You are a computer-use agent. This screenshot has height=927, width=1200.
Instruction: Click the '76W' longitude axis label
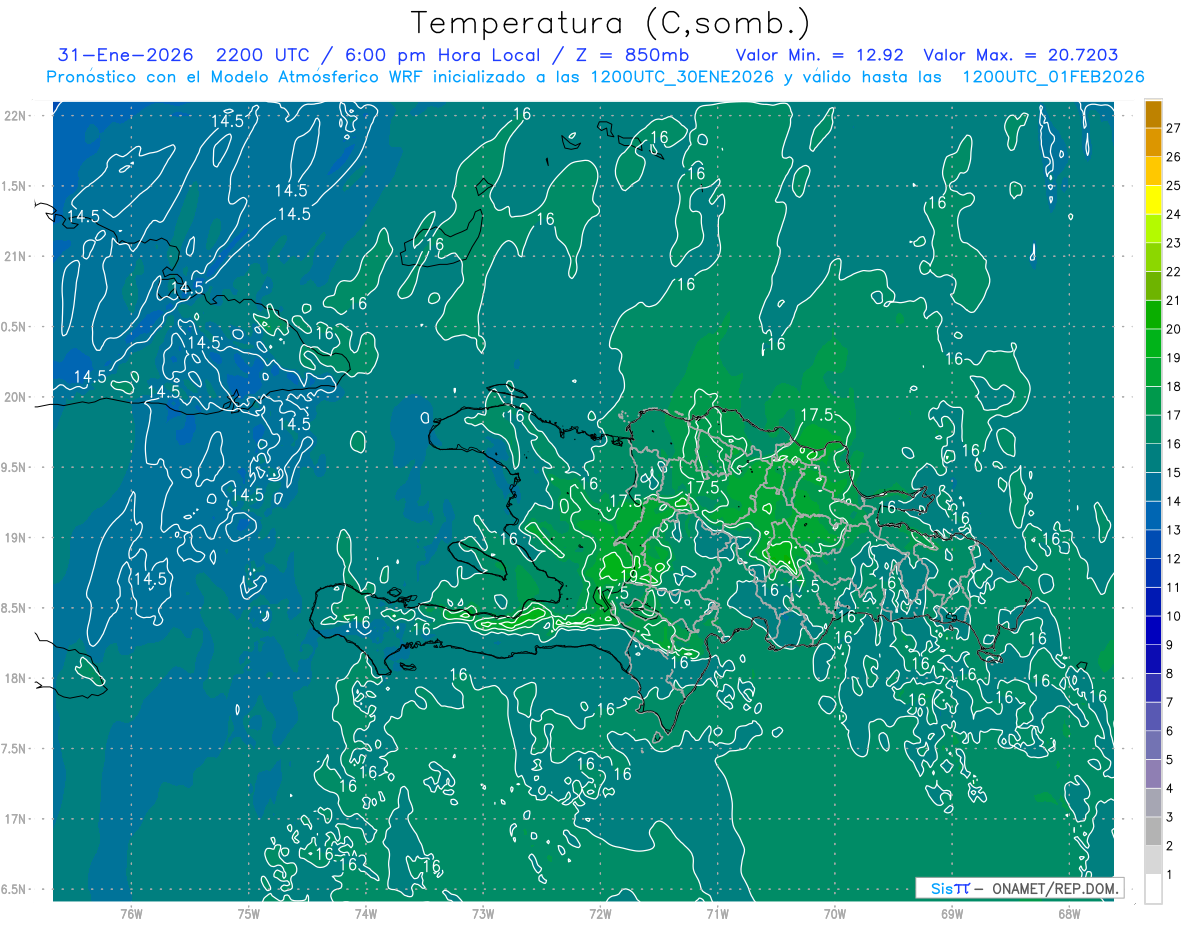click(x=131, y=913)
